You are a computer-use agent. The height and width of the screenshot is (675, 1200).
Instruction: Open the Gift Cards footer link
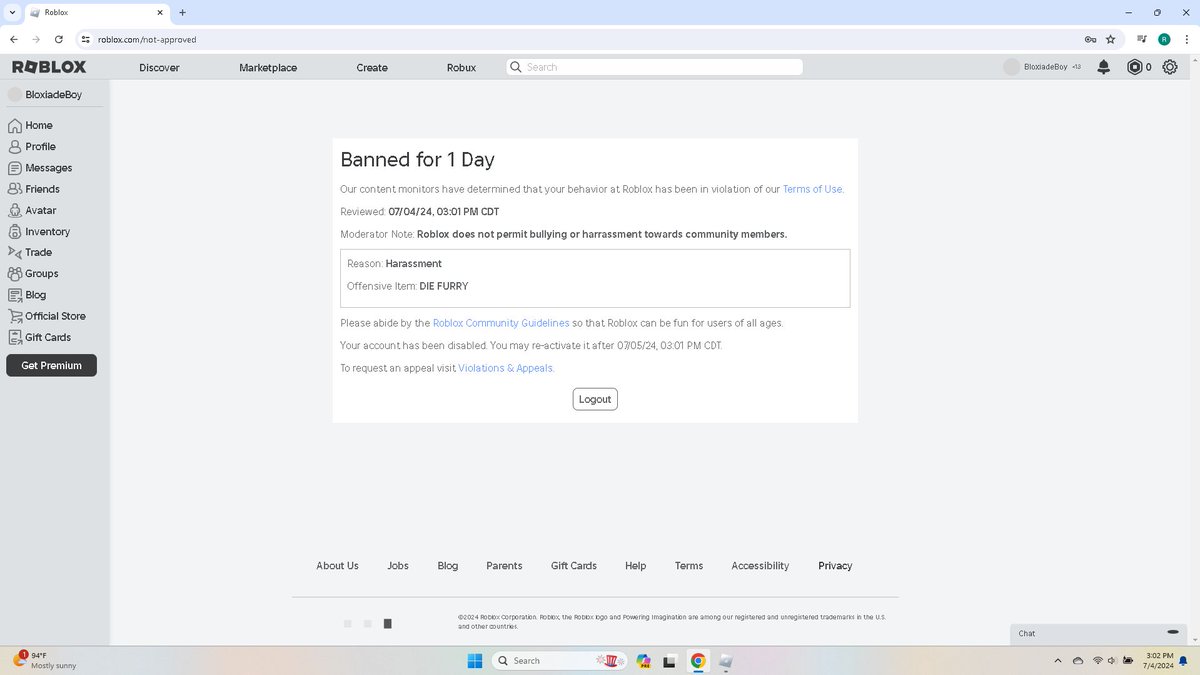(574, 566)
